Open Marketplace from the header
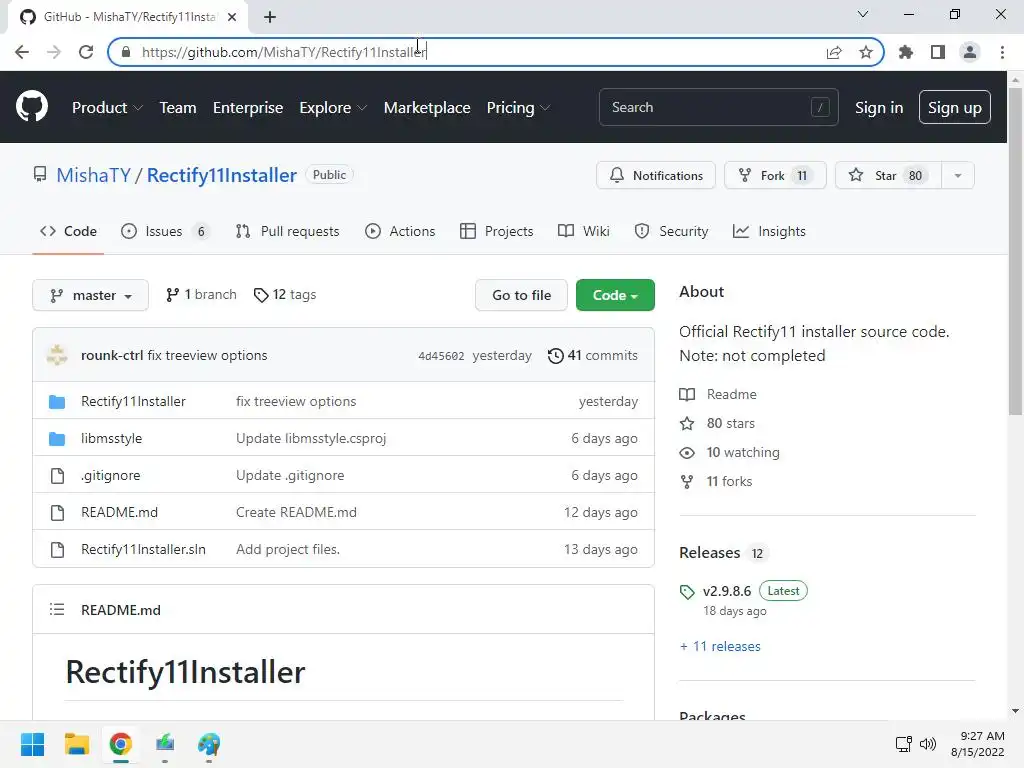 coord(427,108)
